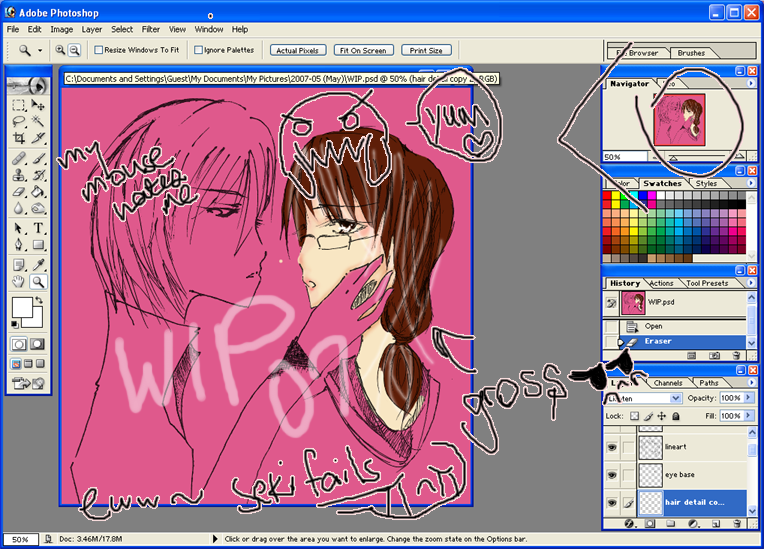This screenshot has width=764, height=549.
Task: Select the Eraser tool in the toolbox
Action: click(19, 191)
